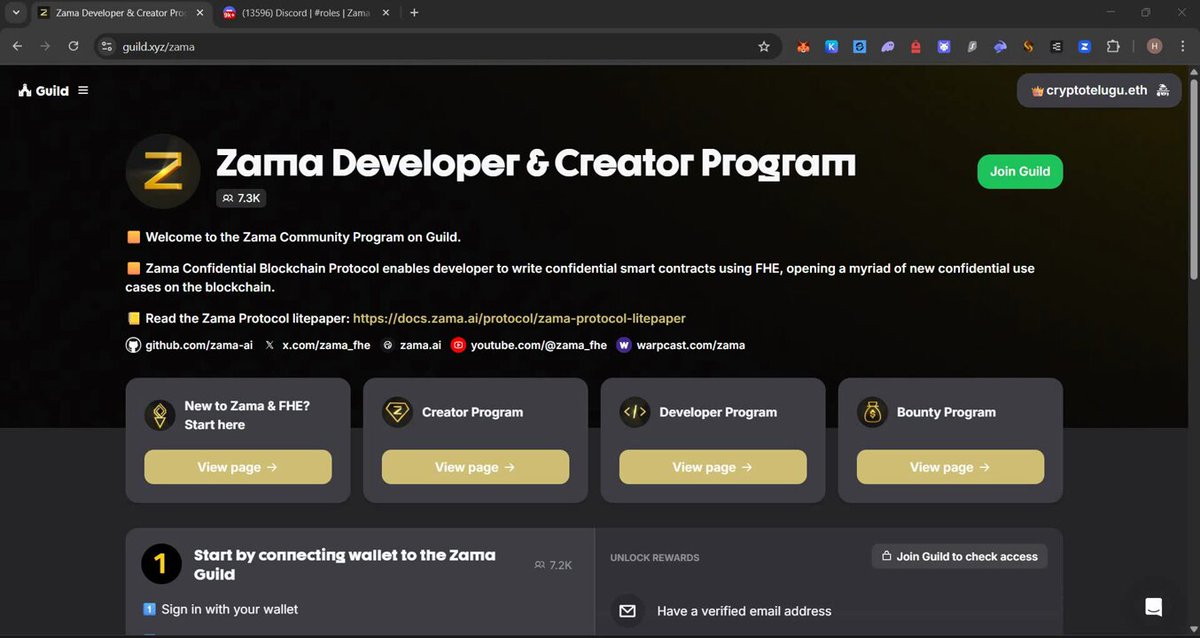This screenshot has height=638, width=1200.
Task: Go back in browser history
Action: point(17,46)
